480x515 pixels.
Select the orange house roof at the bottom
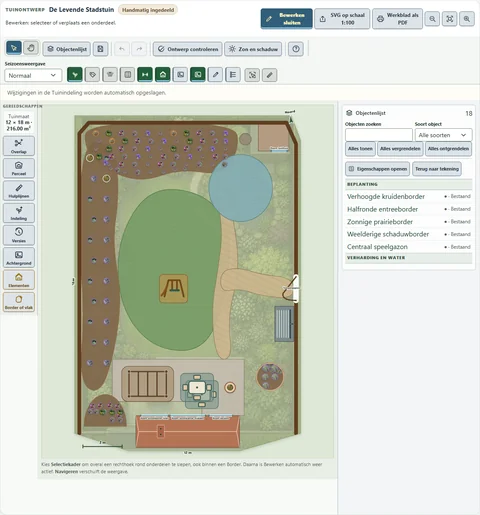[188, 431]
